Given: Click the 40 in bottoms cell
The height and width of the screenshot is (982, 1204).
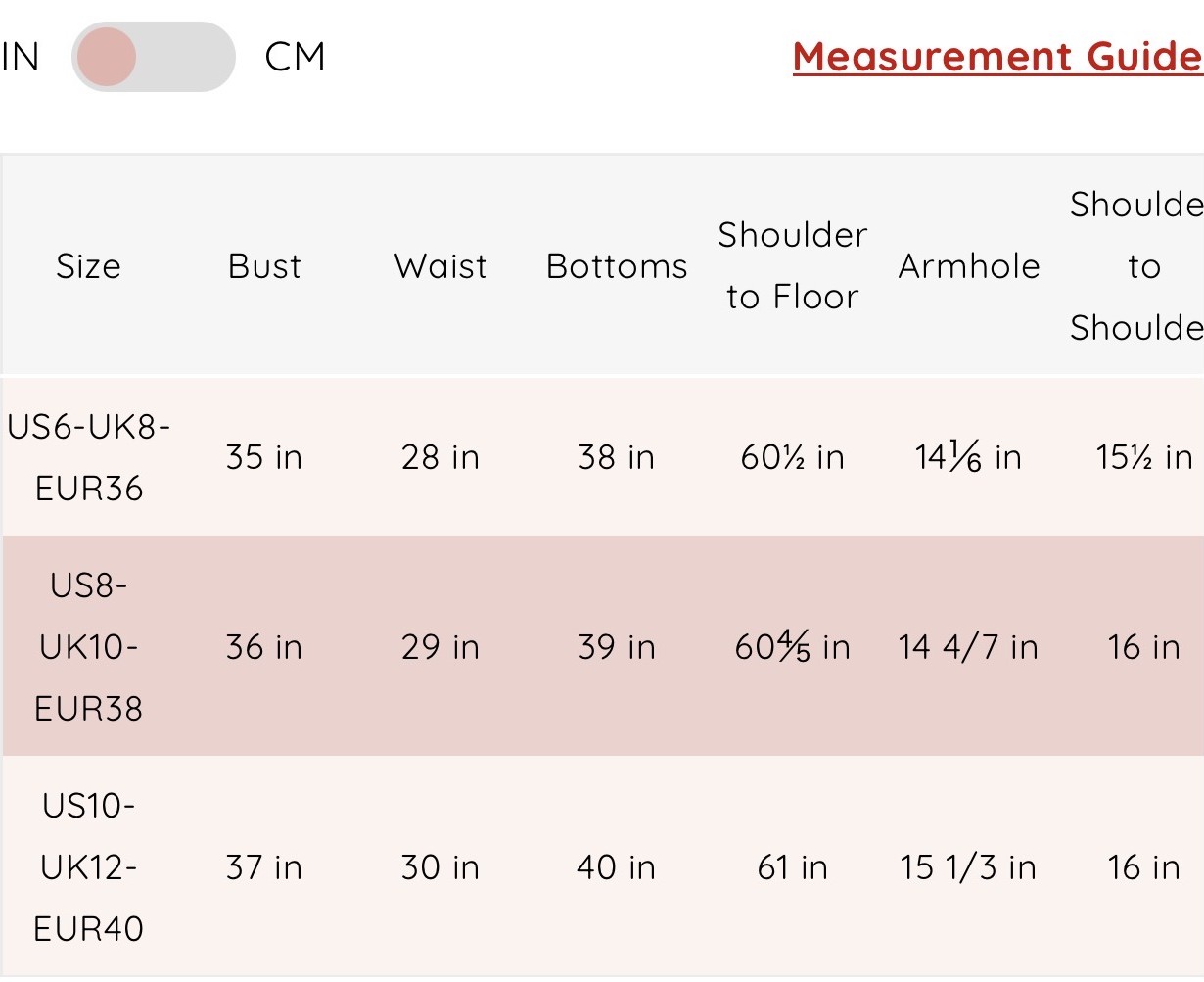Looking at the screenshot, I should coord(617,867).
